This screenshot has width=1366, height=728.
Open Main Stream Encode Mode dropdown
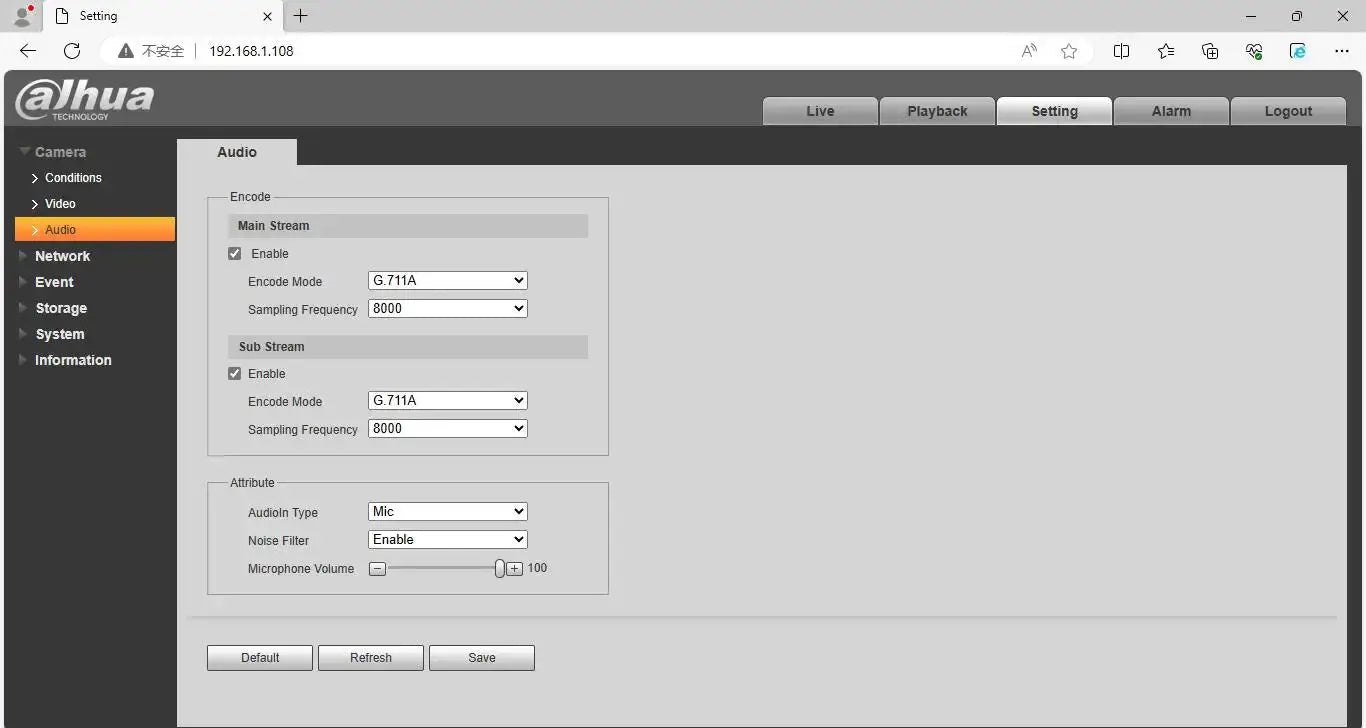pyautogui.click(x=447, y=281)
